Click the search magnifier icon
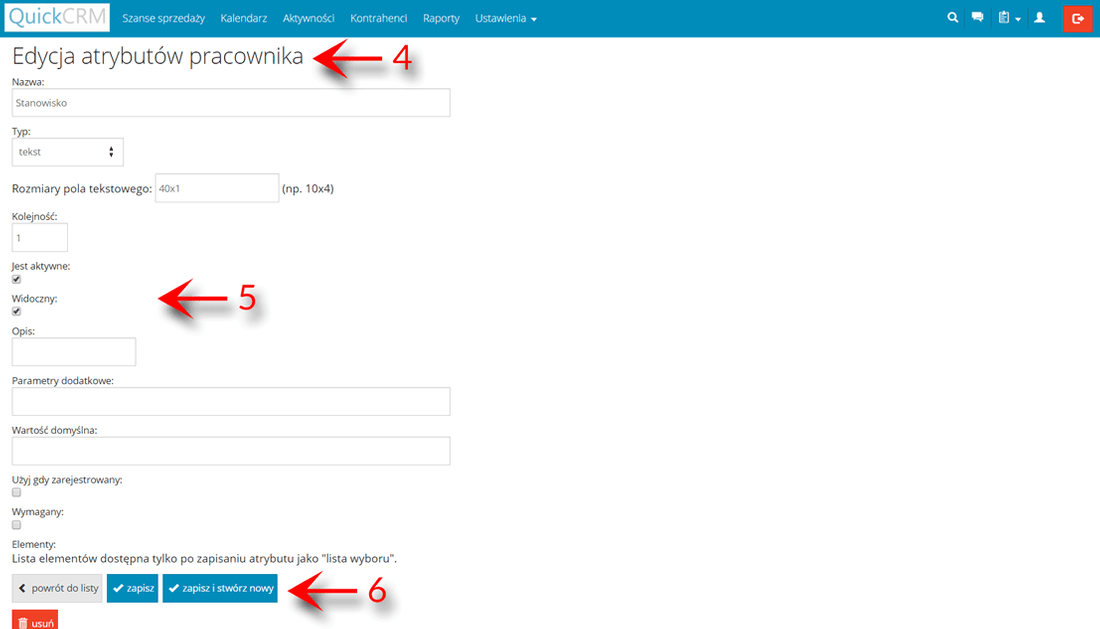 [x=952, y=18]
